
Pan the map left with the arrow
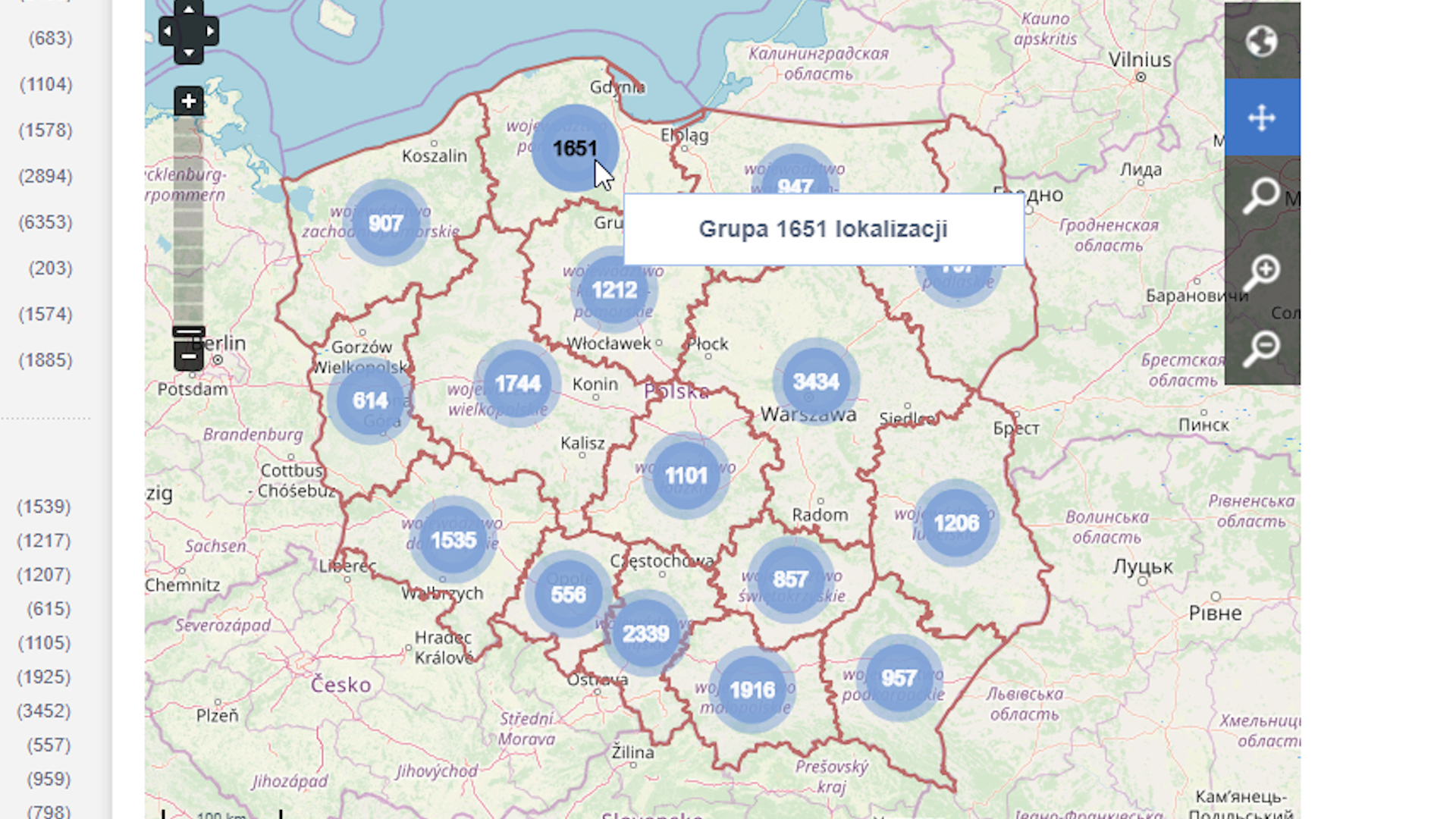click(168, 31)
